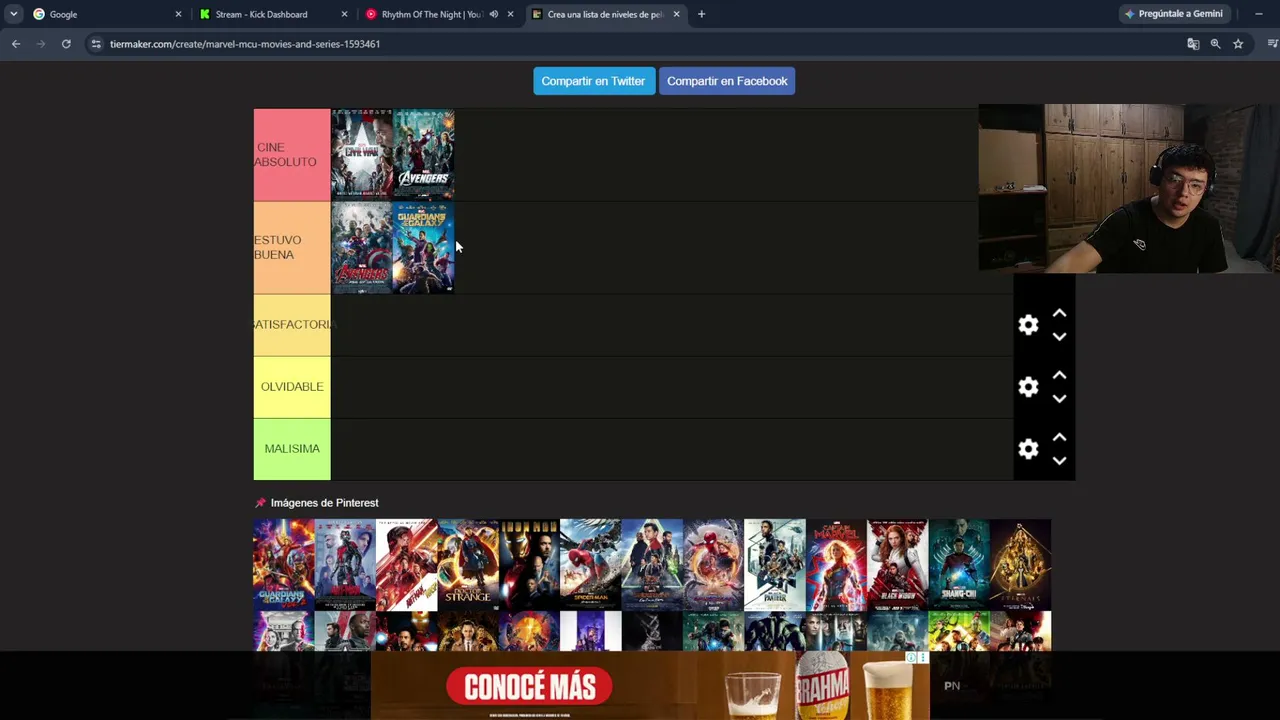
Task: Open the tab search dropdown arrow
Action: coord(13,14)
